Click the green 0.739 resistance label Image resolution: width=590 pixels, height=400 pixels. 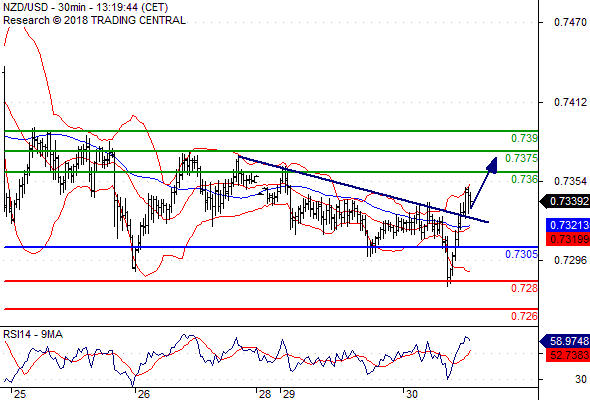click(524, 138)
